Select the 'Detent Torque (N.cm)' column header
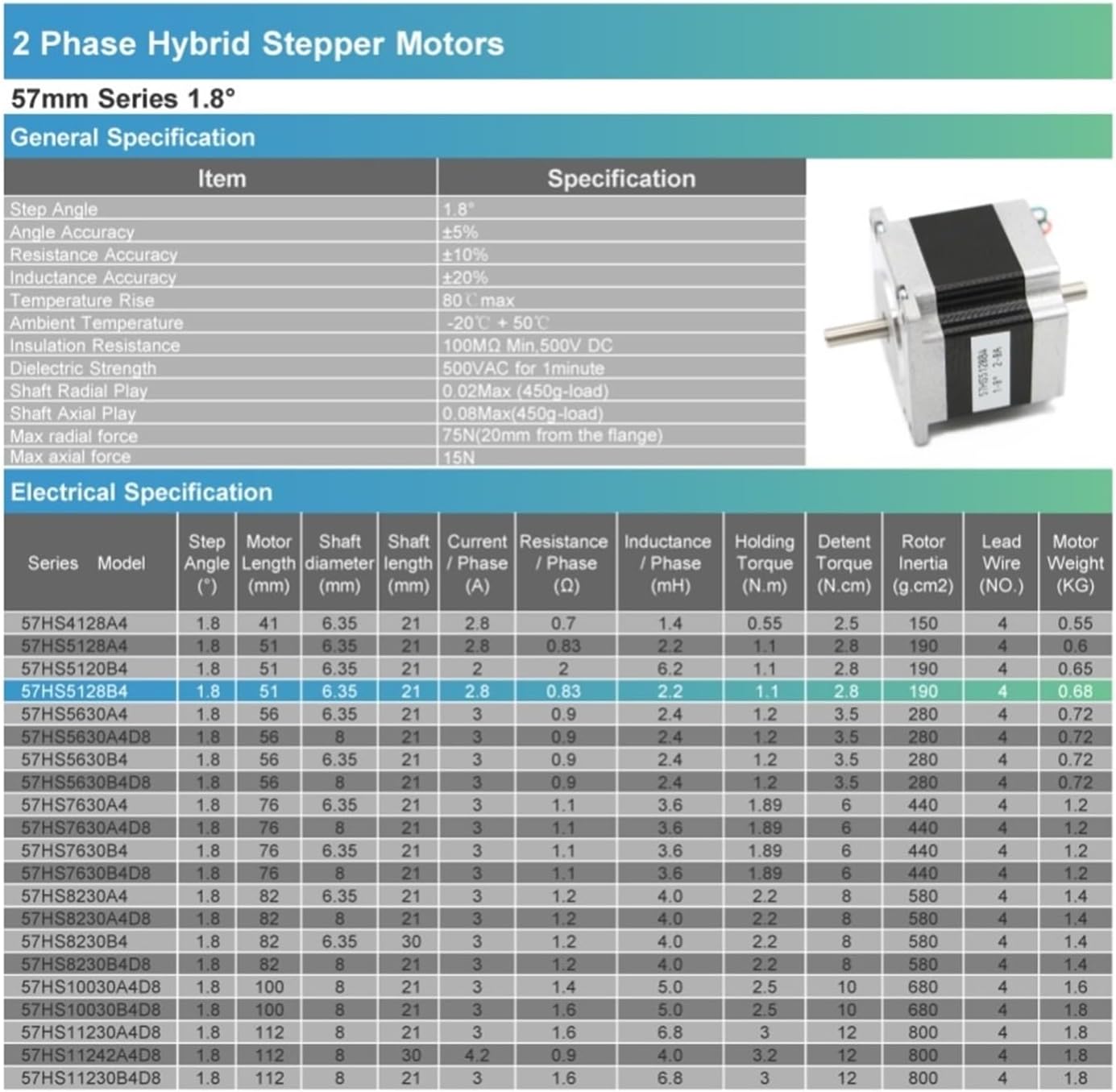The image size is (1116, 1092). click(844, 563)
